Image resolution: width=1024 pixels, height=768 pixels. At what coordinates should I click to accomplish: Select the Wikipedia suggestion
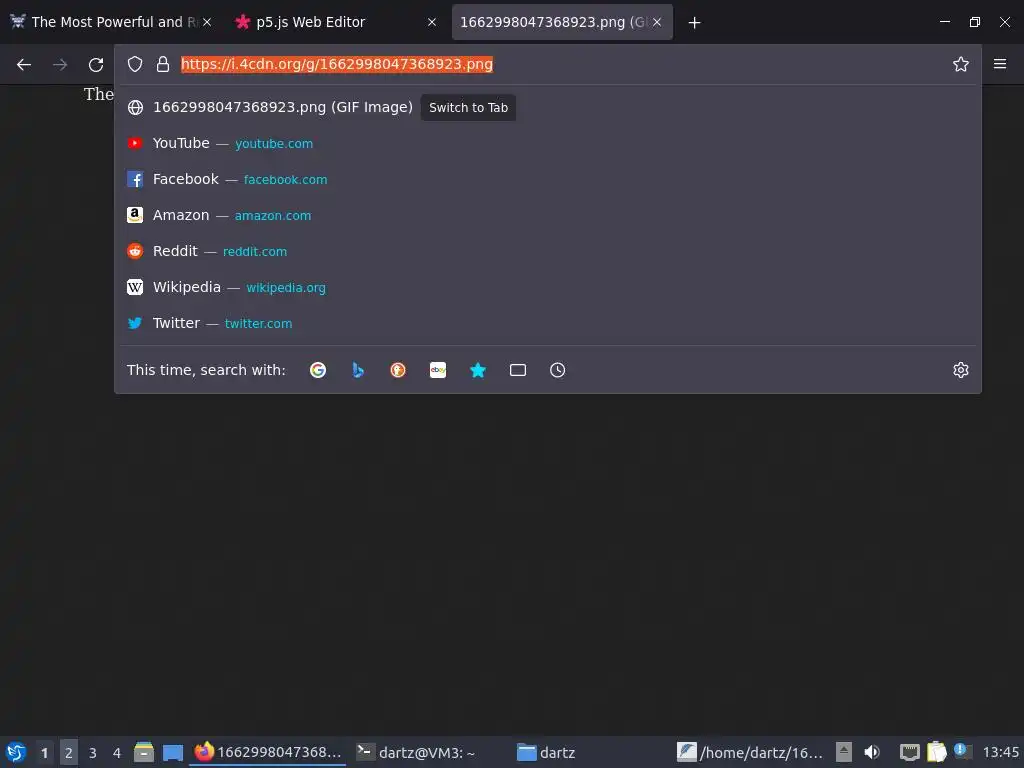(x=548, y=287)
